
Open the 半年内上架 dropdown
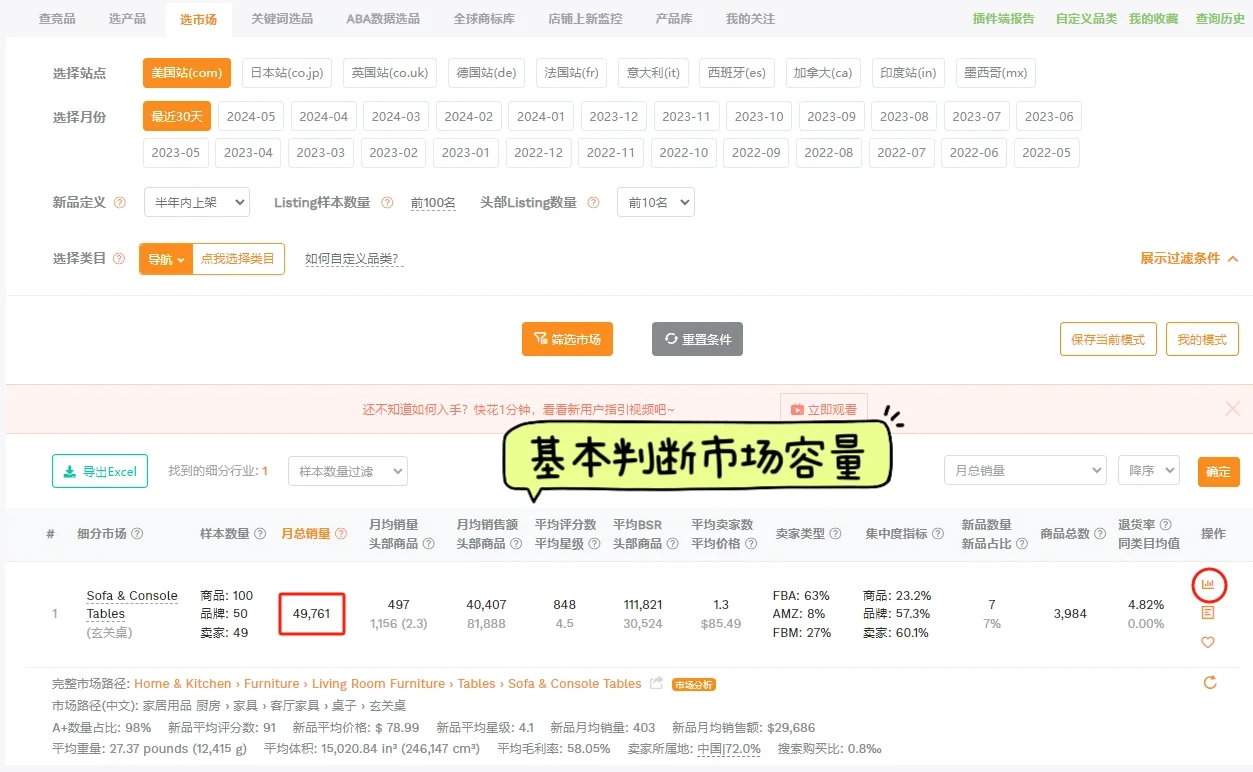coord(197,202)
